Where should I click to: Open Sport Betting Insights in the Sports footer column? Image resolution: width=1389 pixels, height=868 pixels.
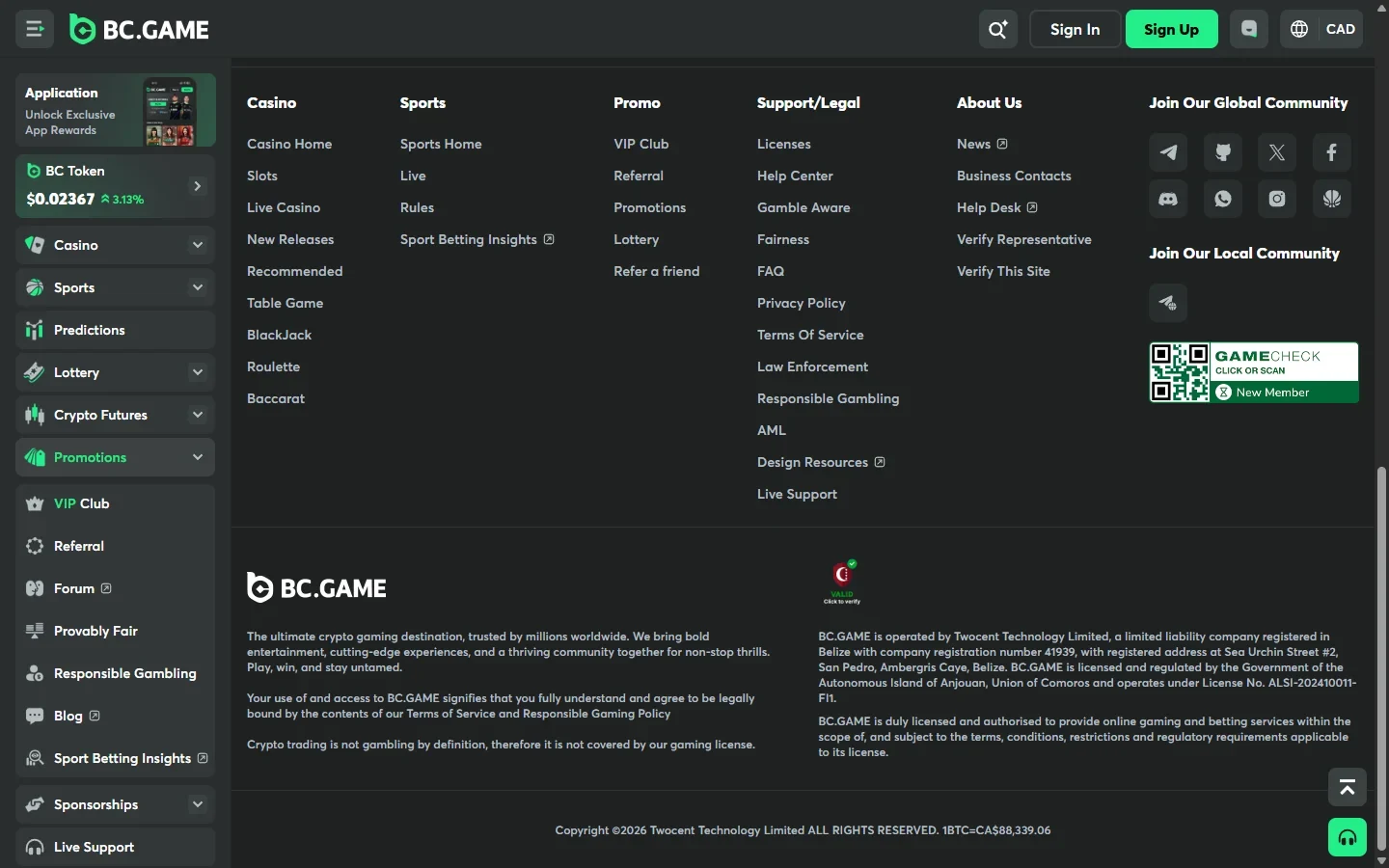[477, 239]
